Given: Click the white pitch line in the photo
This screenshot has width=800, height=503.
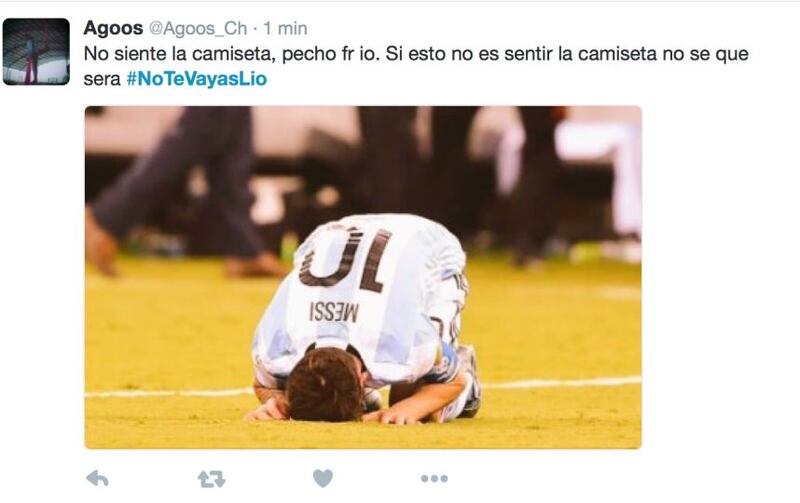Looking at the screenshot, I should (x=561, y=383).
